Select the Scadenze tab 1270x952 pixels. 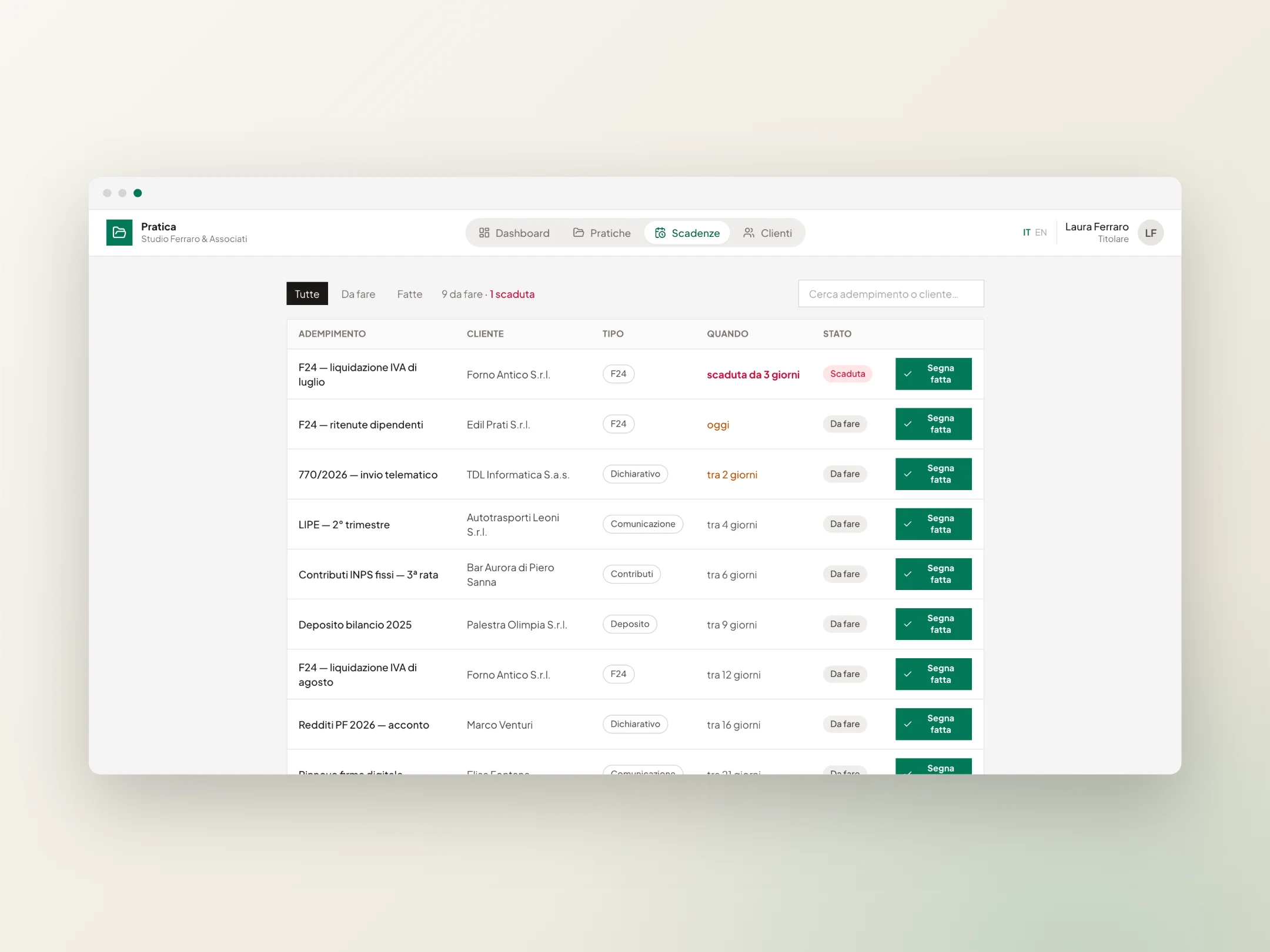[x=687, y=233]
